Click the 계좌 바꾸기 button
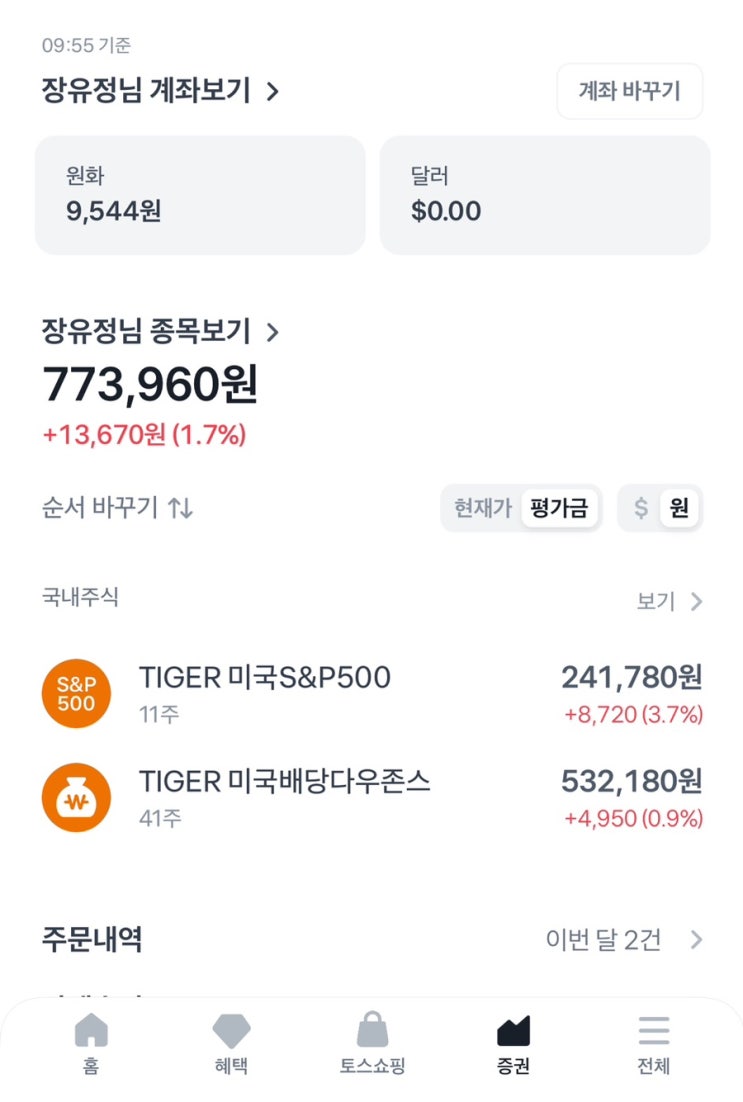 coord(629,92)
